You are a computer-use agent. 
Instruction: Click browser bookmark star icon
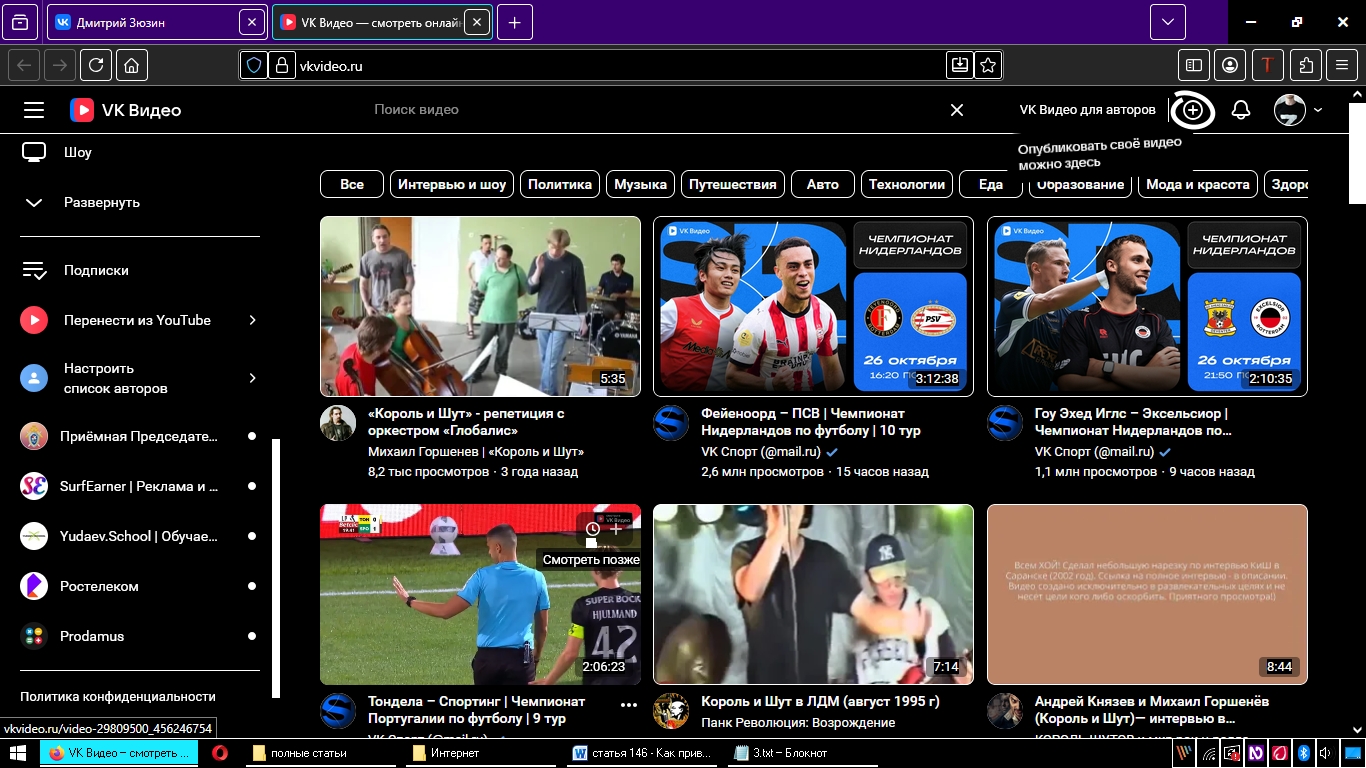click(988, 66)
